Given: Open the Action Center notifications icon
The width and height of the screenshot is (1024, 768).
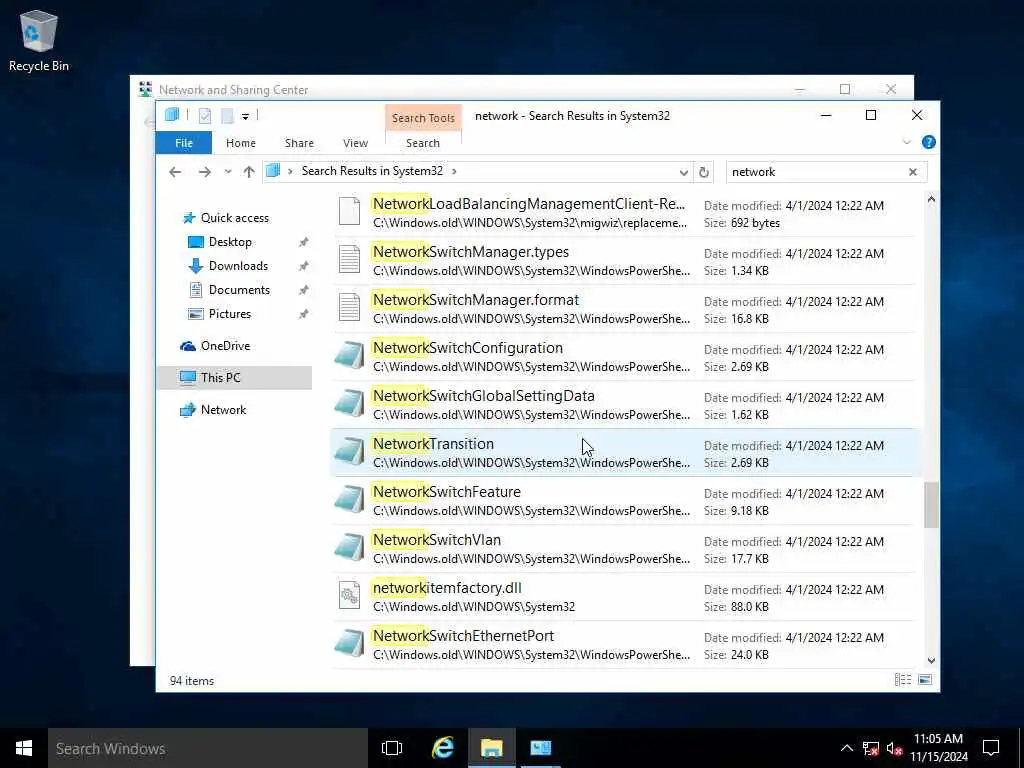Looking at the screenshot, I should point(991,748).
